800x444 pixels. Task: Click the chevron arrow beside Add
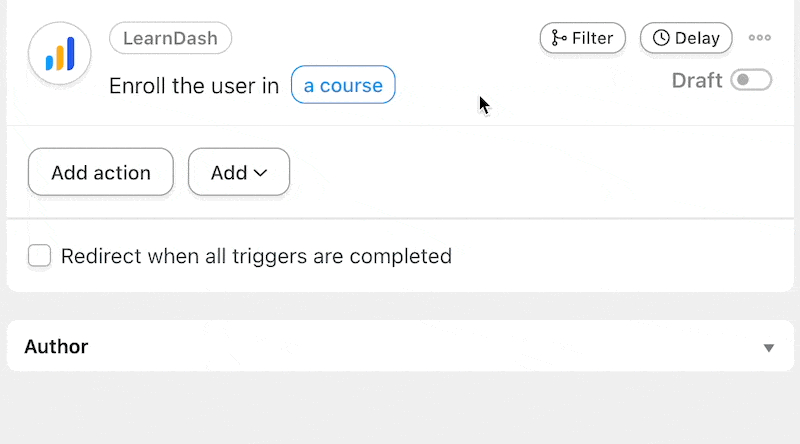pos(260,173)
